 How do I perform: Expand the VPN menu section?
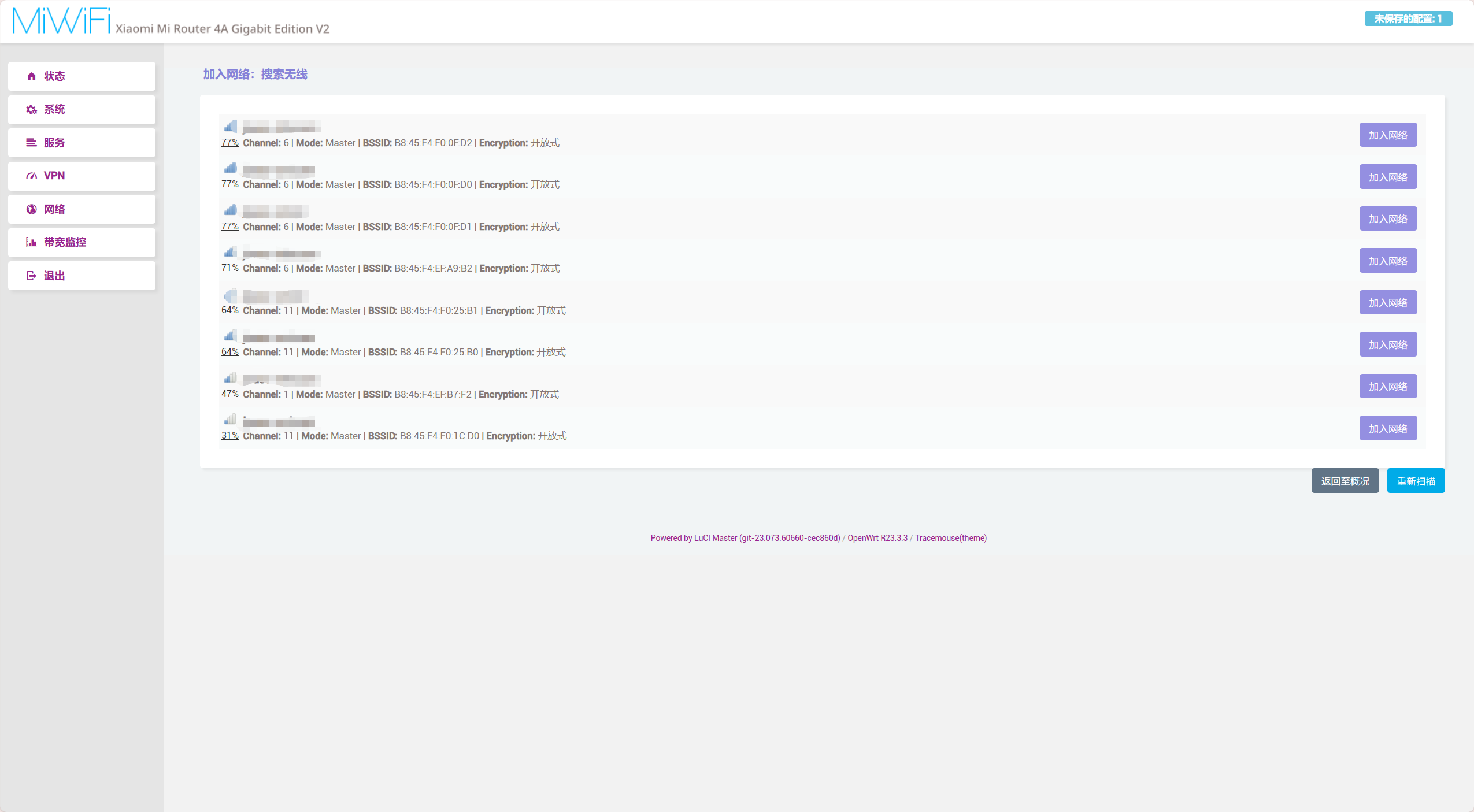point(82,176)
